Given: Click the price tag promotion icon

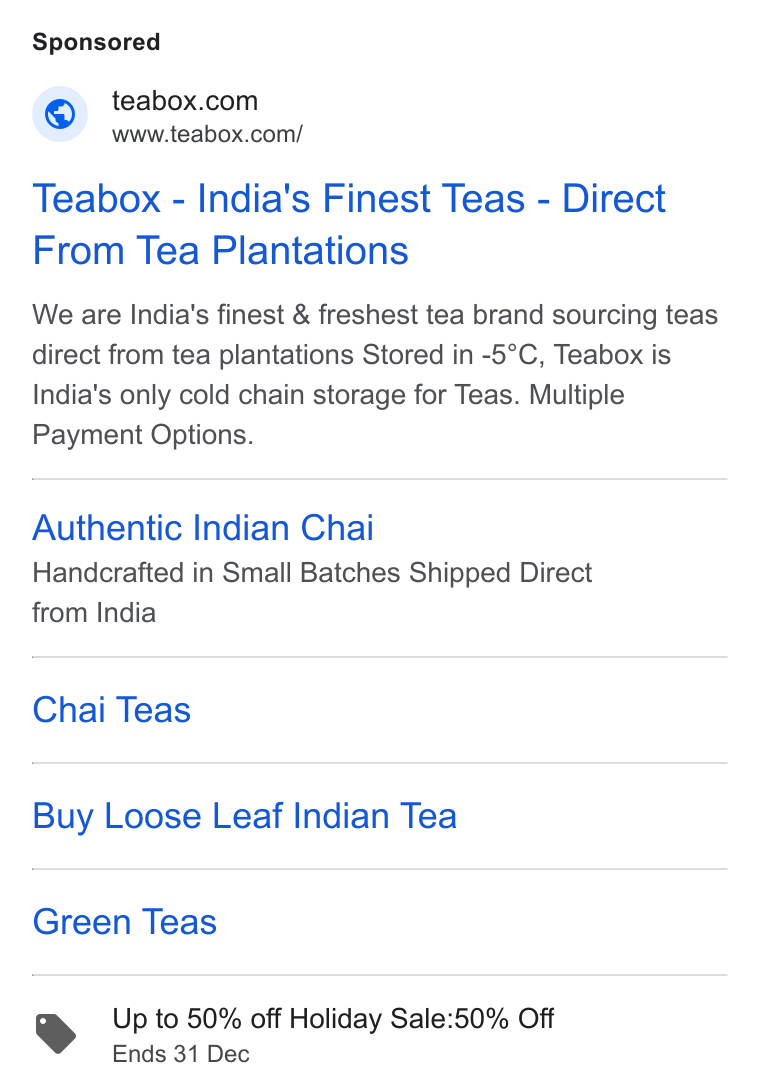Looking at the screenshot, I should pos(56,1034).
